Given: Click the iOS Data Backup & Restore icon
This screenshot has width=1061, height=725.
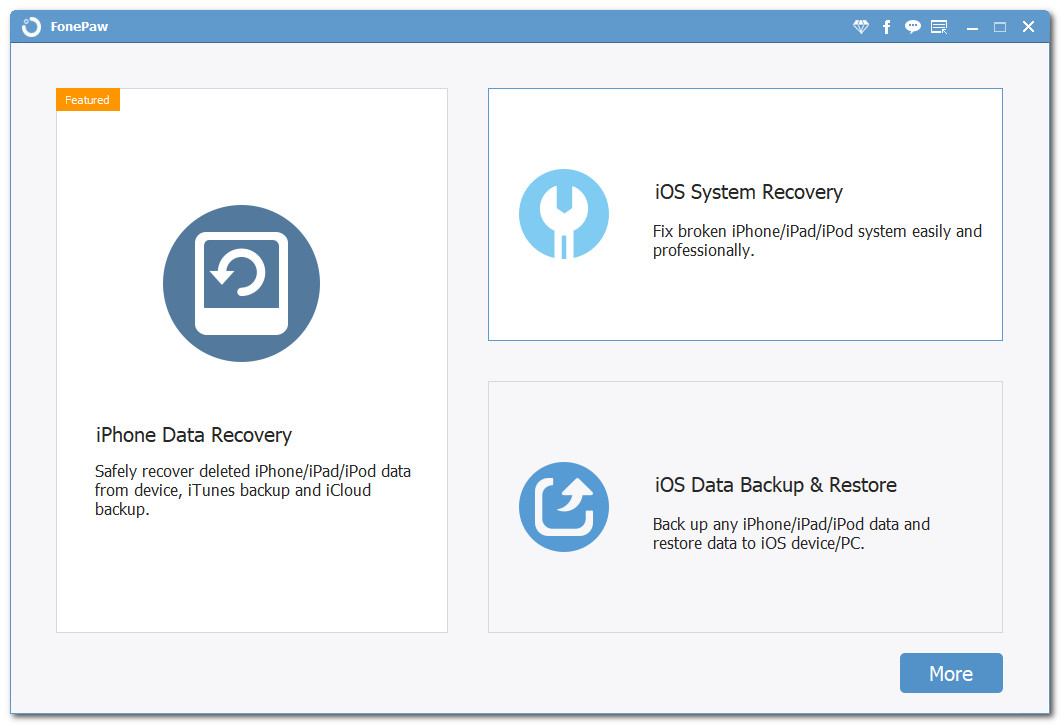Looking at the screenshot, I should point(564,507).
